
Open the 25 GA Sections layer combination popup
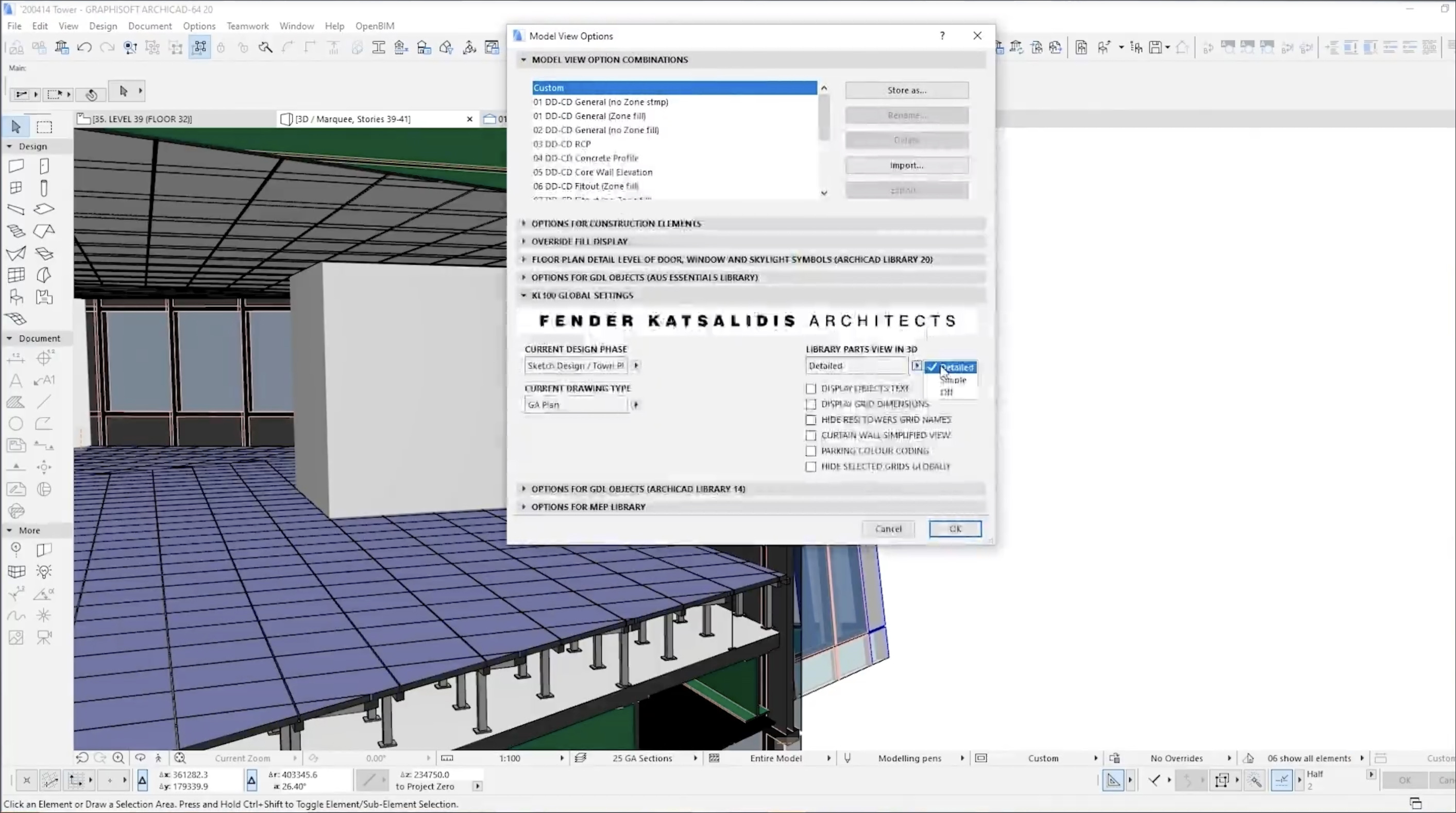(x=642, y=758)
